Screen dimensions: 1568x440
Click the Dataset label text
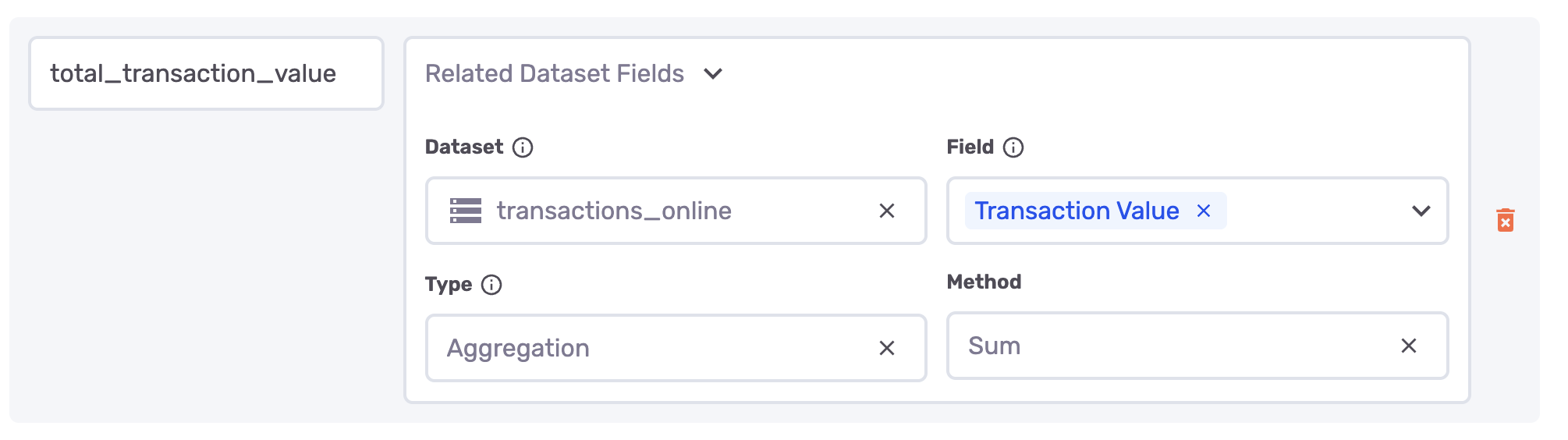click(464, 147)
